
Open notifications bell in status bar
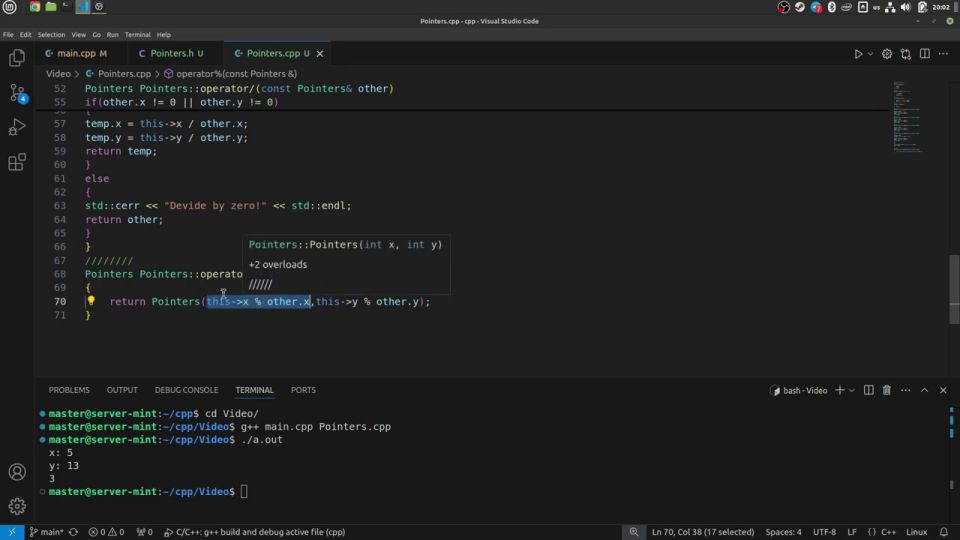(943, 532)
